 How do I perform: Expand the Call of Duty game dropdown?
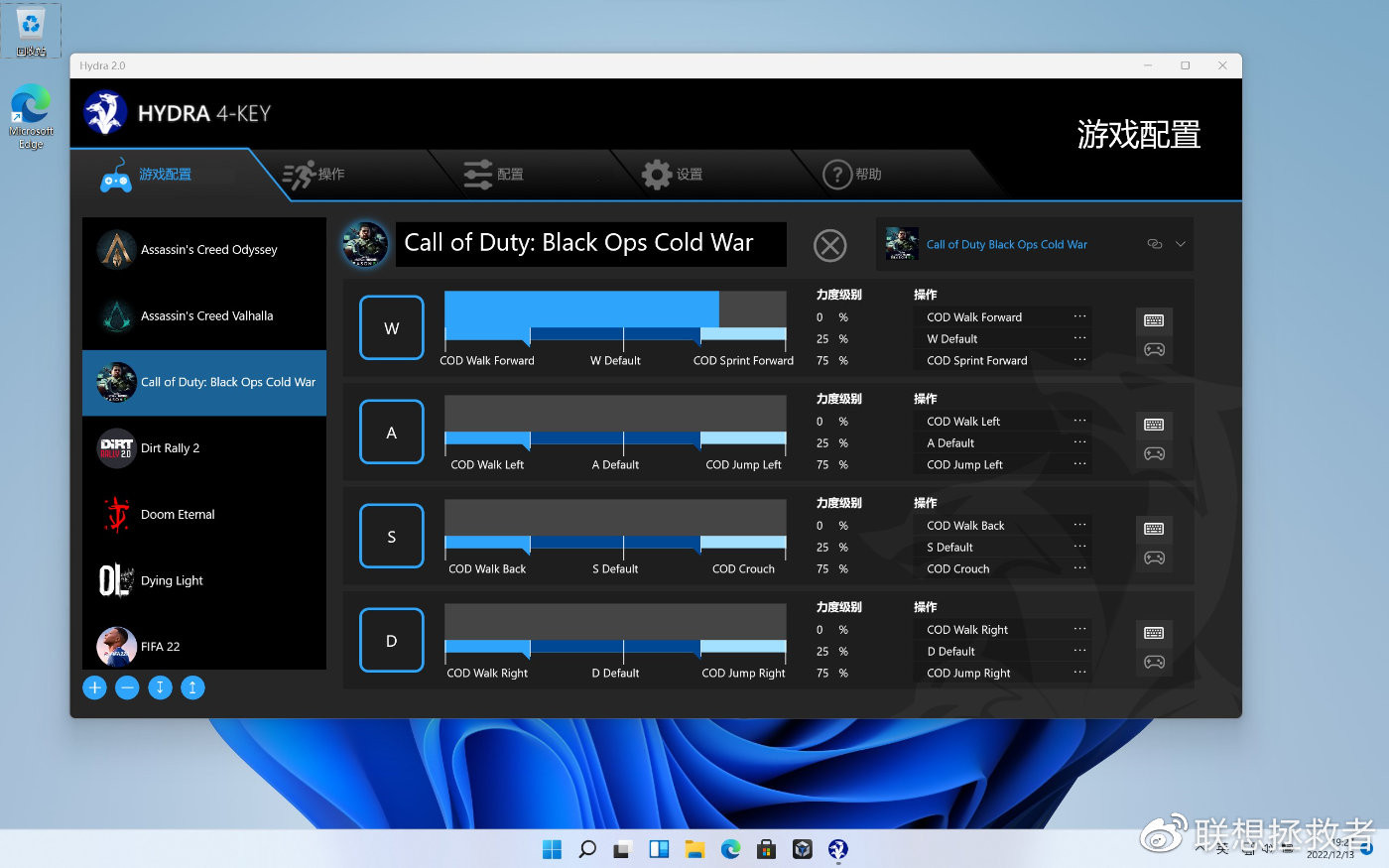1181,244
